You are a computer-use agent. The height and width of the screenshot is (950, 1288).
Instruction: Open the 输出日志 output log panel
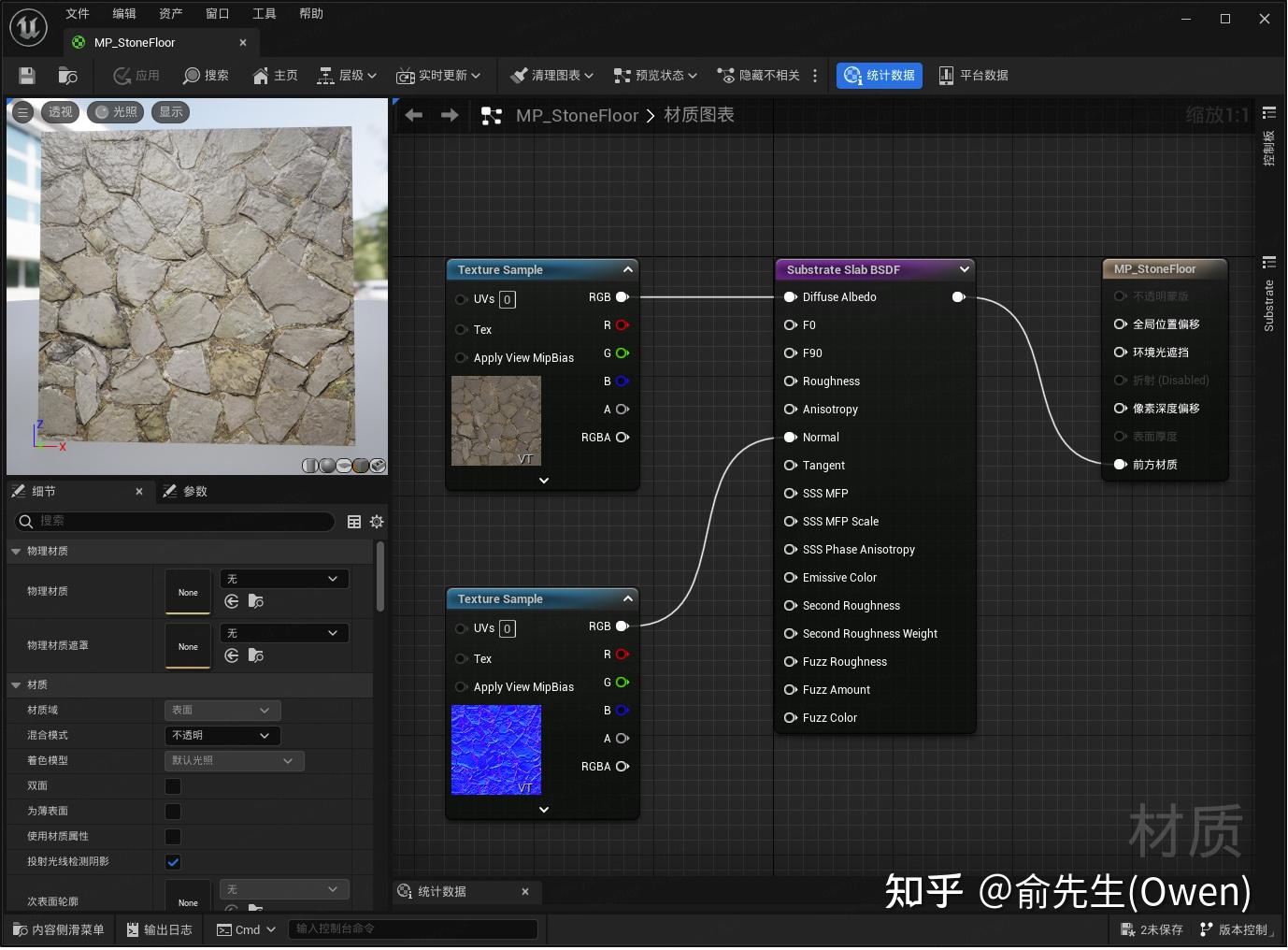(159, 928)
